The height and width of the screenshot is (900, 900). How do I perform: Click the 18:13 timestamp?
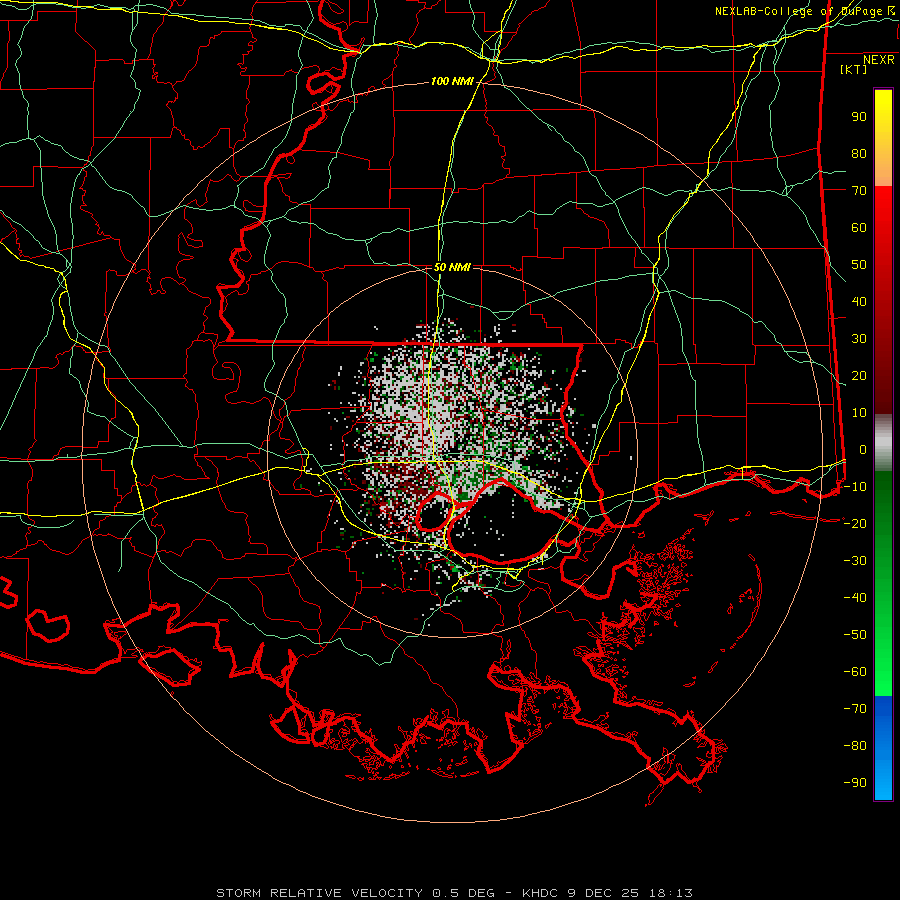point(671,893)
